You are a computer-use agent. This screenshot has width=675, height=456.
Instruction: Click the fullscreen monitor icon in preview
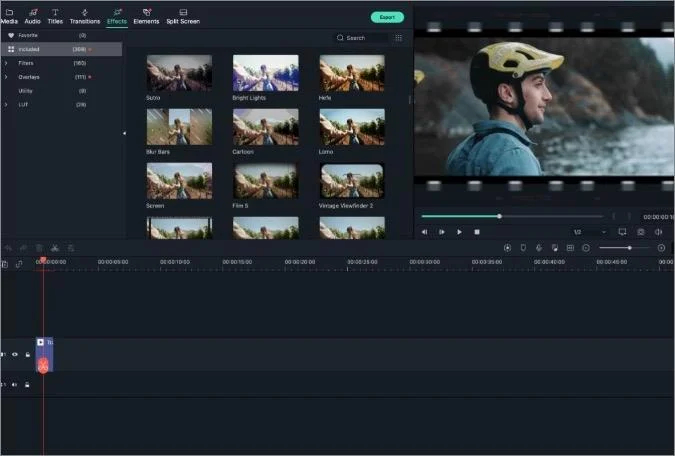(622, 232)
